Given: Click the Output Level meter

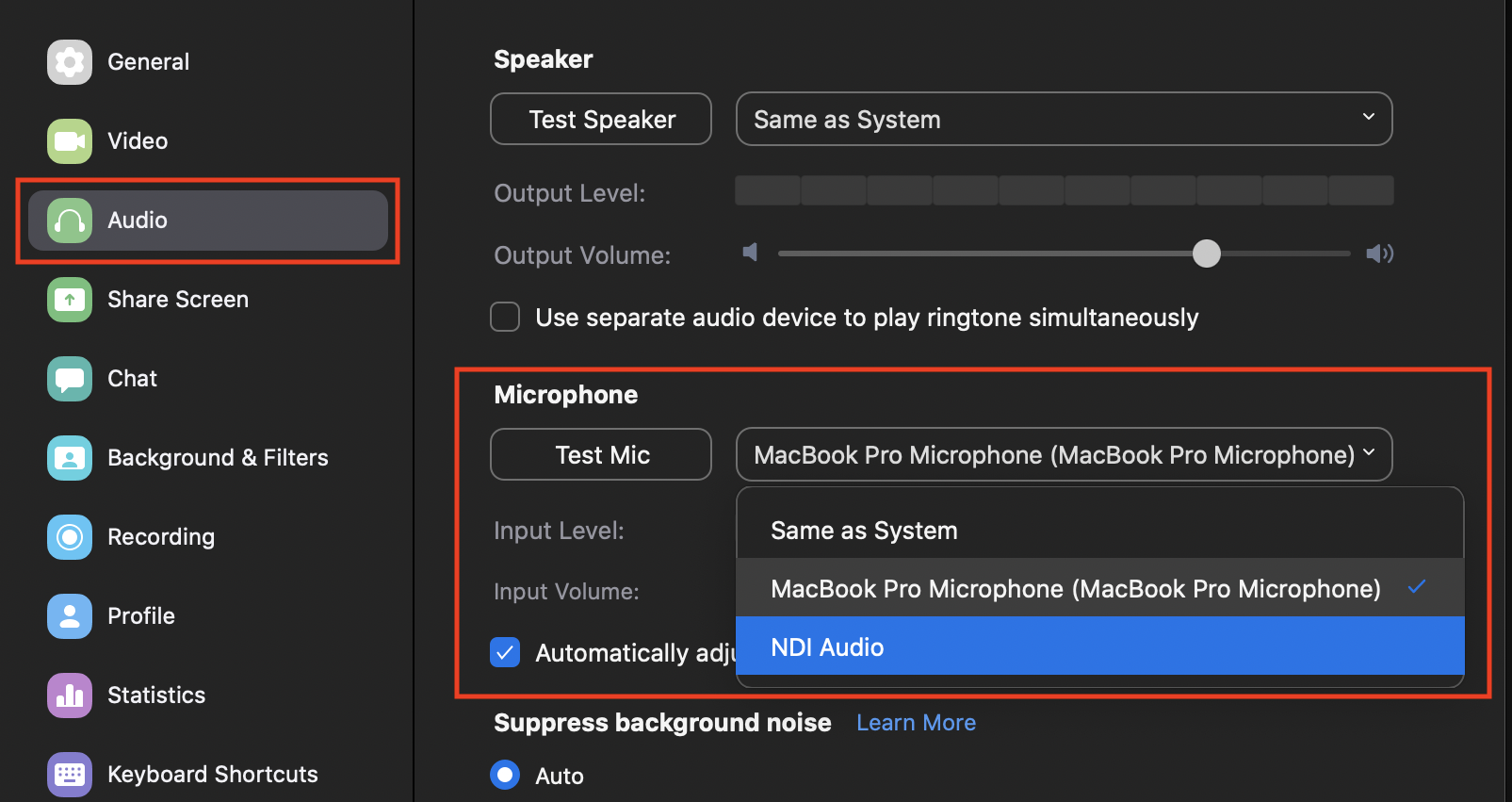Looking at the screenshot, I should click(1064, 190).
